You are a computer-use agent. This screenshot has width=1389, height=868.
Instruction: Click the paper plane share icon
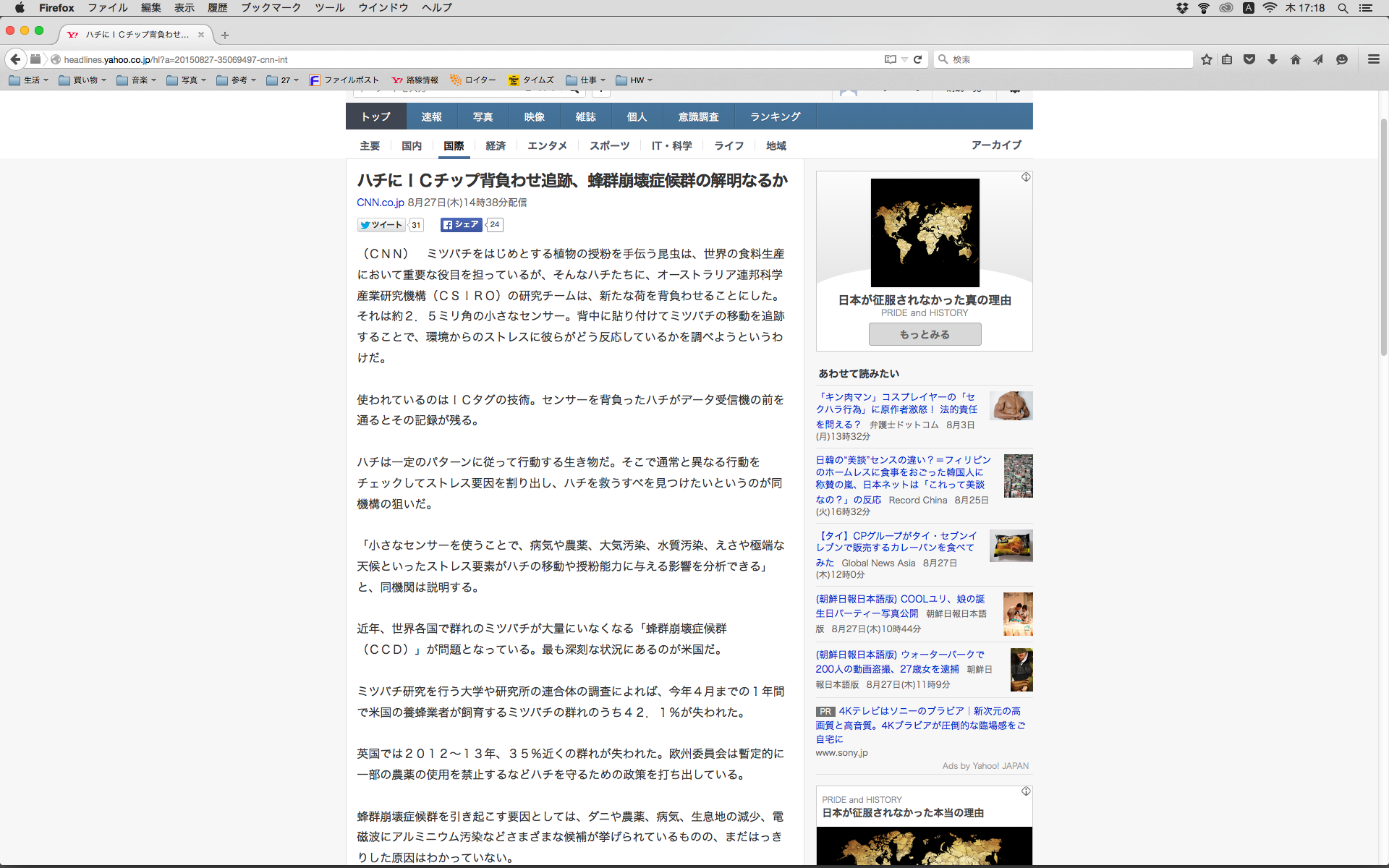(1318, 59)
